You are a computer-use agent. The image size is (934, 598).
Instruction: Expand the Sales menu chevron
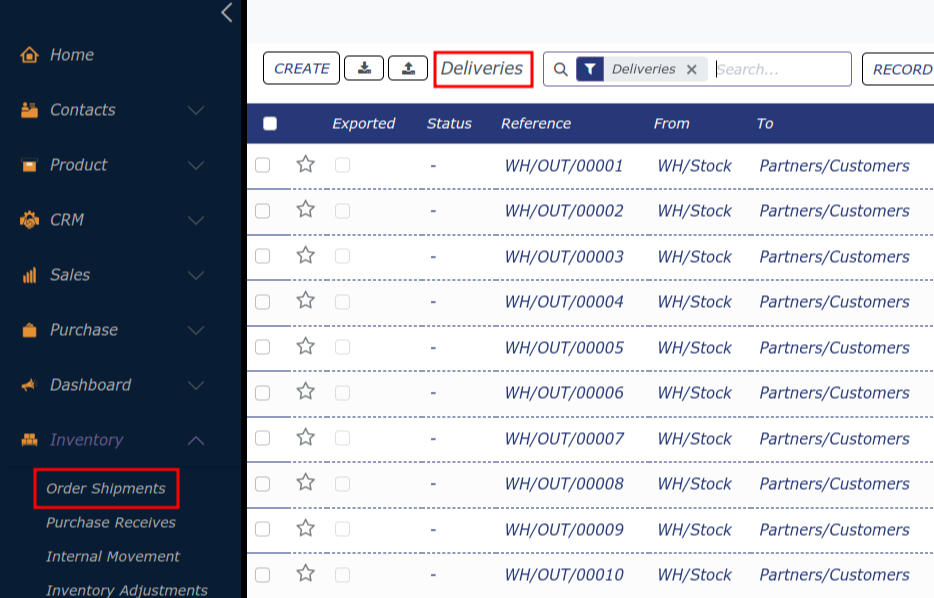[x=196, y=275]
